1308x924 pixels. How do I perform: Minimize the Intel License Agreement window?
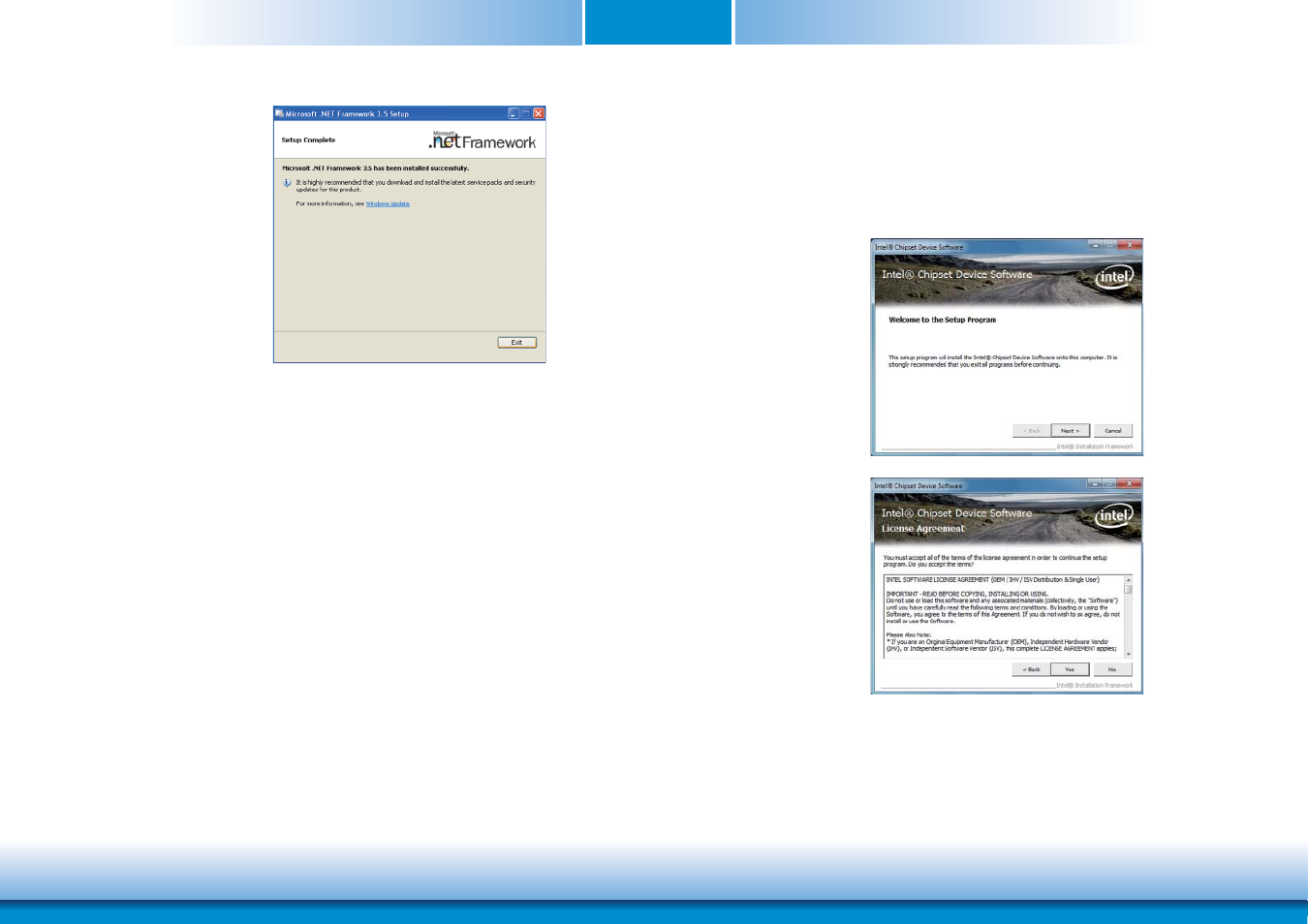point(1094,484)
